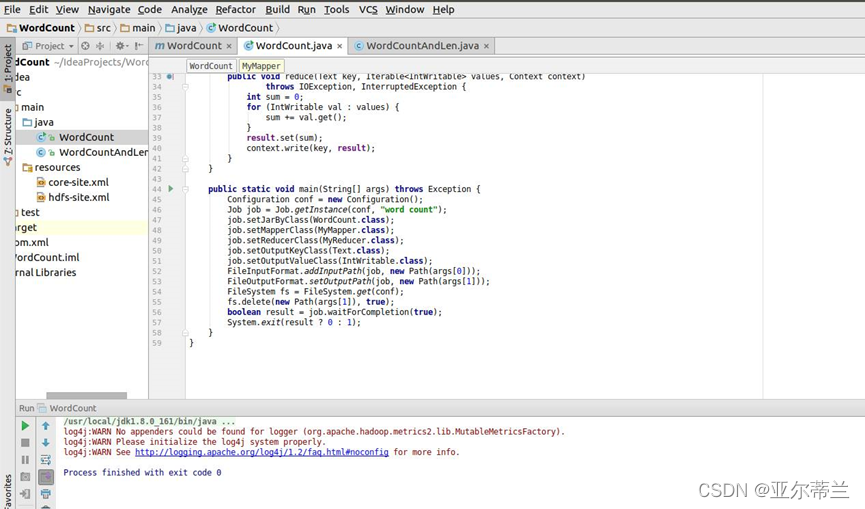865x509 pixels.
Task: Click src breadcrumb in navigation bar
Action: pos(98,28)
